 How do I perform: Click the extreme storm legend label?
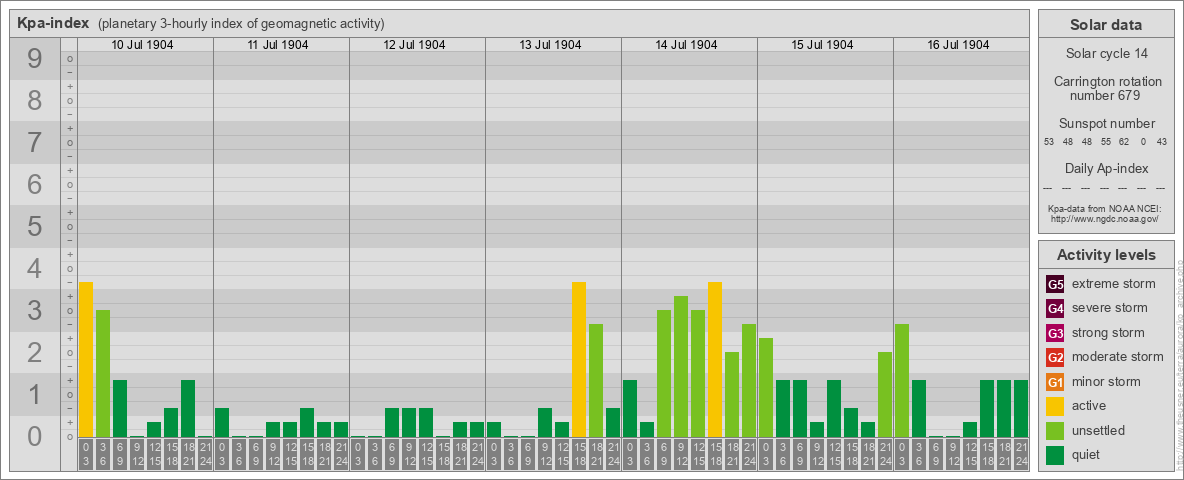1113,284
